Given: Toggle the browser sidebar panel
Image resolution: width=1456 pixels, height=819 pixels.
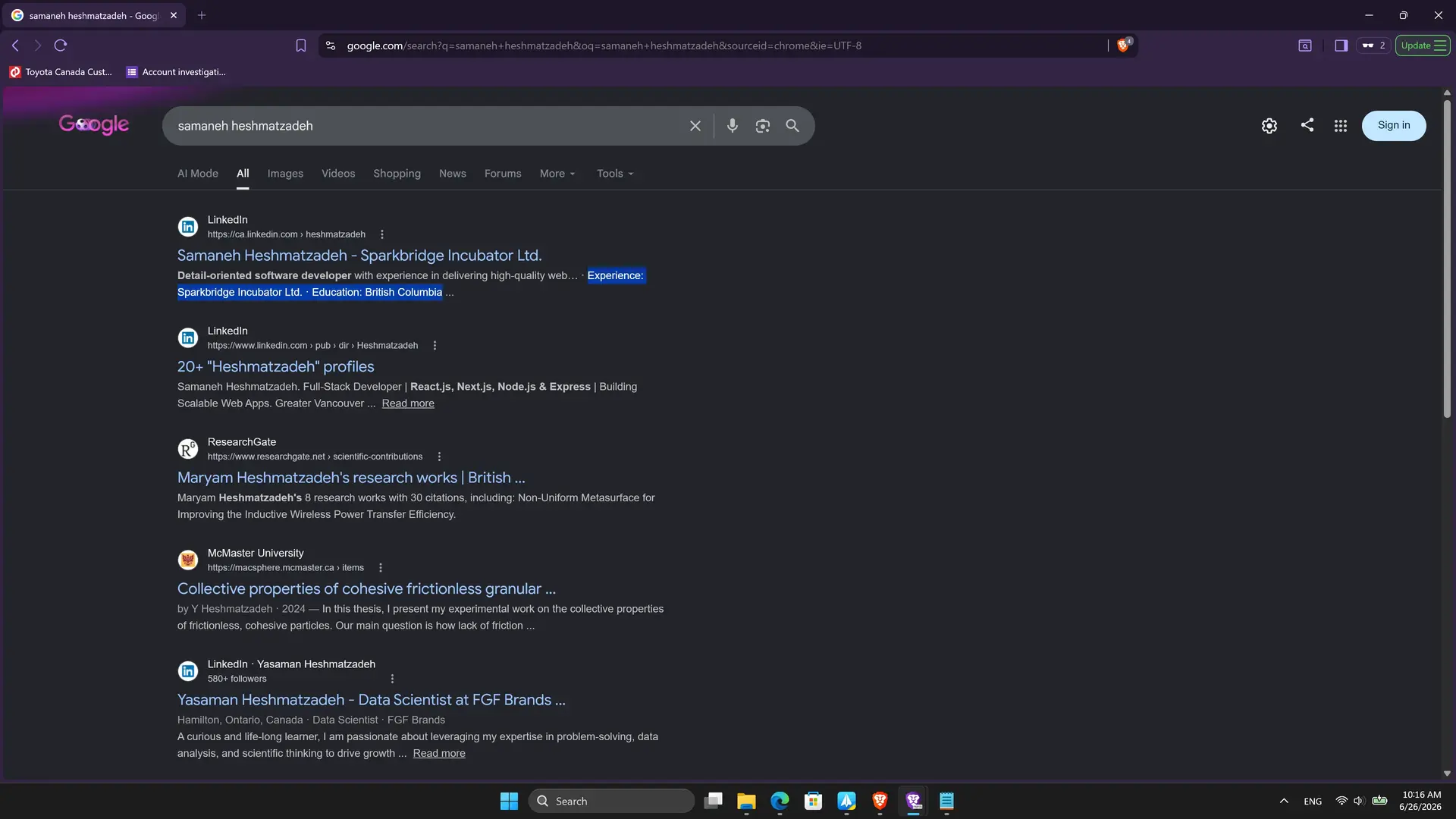Looking at the screenshot, I should [x=1341, y=45].
